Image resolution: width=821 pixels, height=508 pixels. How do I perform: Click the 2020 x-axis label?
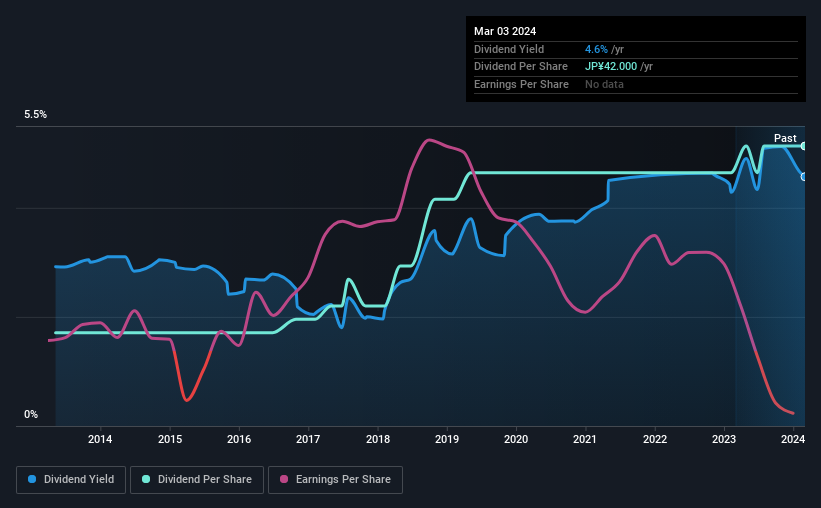click(x=516, y=439)
